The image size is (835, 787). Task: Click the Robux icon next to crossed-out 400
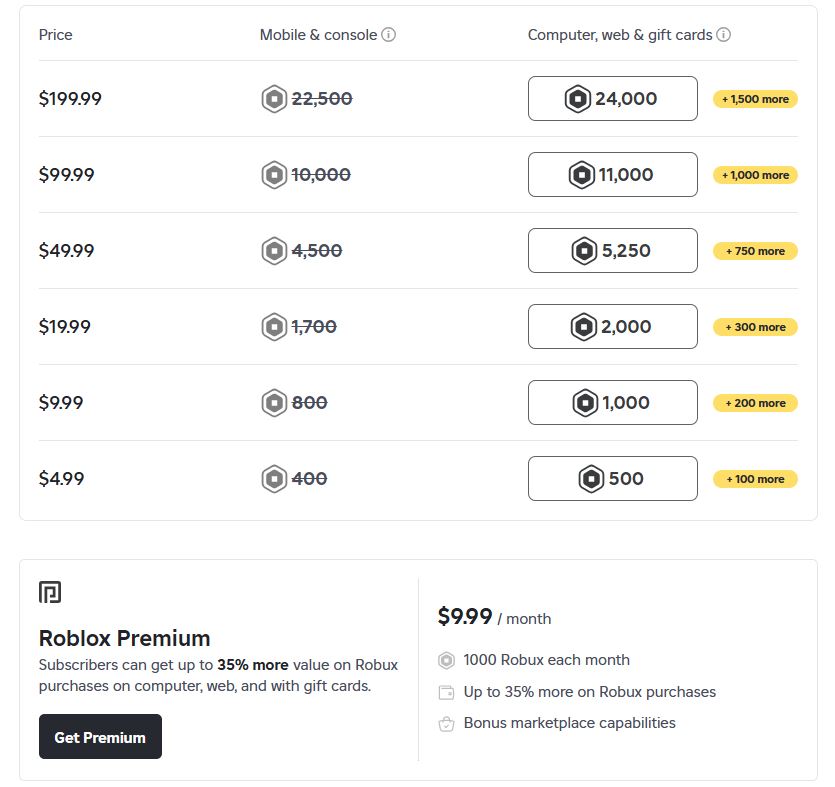[273, 478]
